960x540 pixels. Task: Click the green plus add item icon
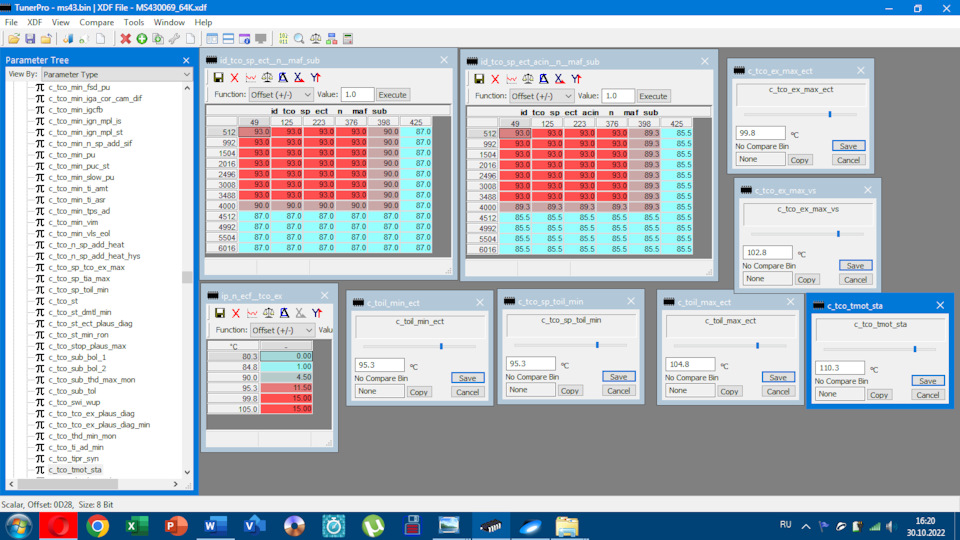pos(141,39)
